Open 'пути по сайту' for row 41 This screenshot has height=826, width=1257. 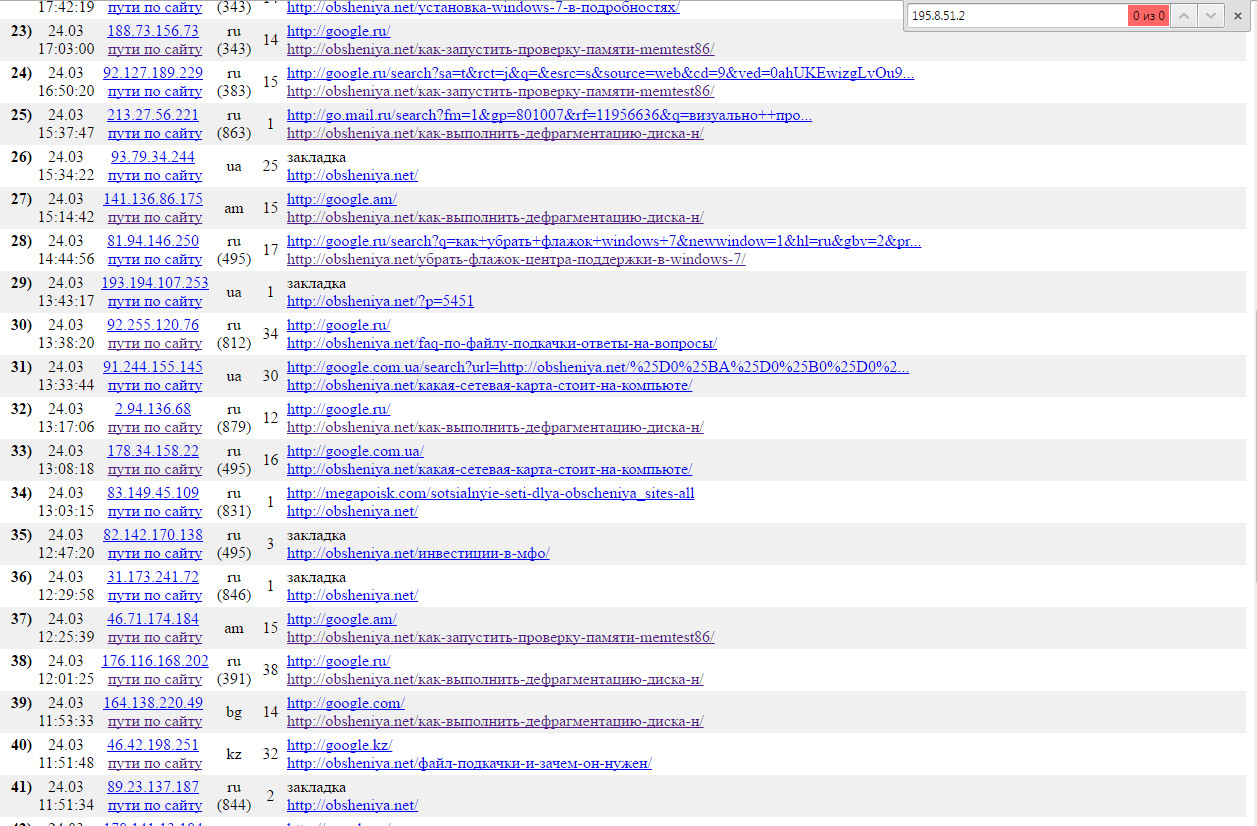coord(155,805)
